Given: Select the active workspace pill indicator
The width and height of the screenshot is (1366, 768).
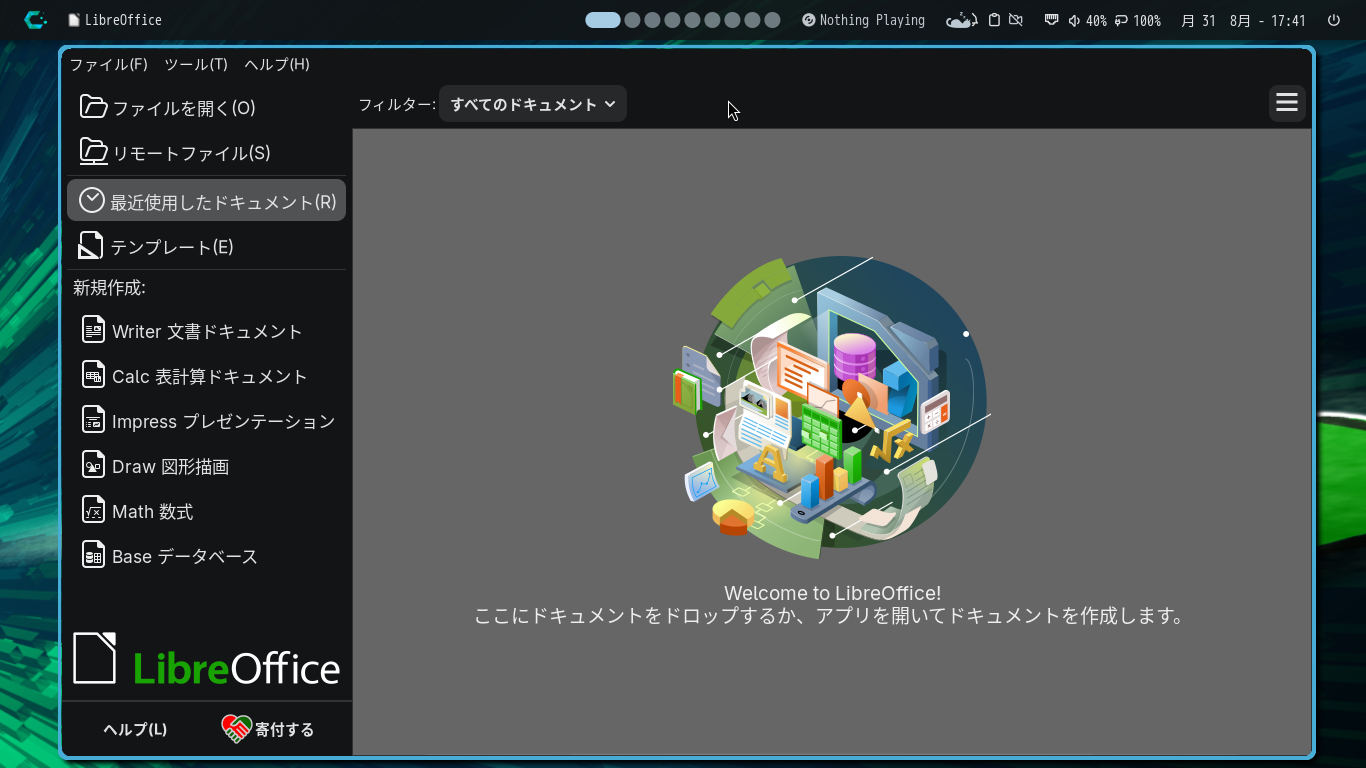Looking at the screenshot, I should pos(603,20).
